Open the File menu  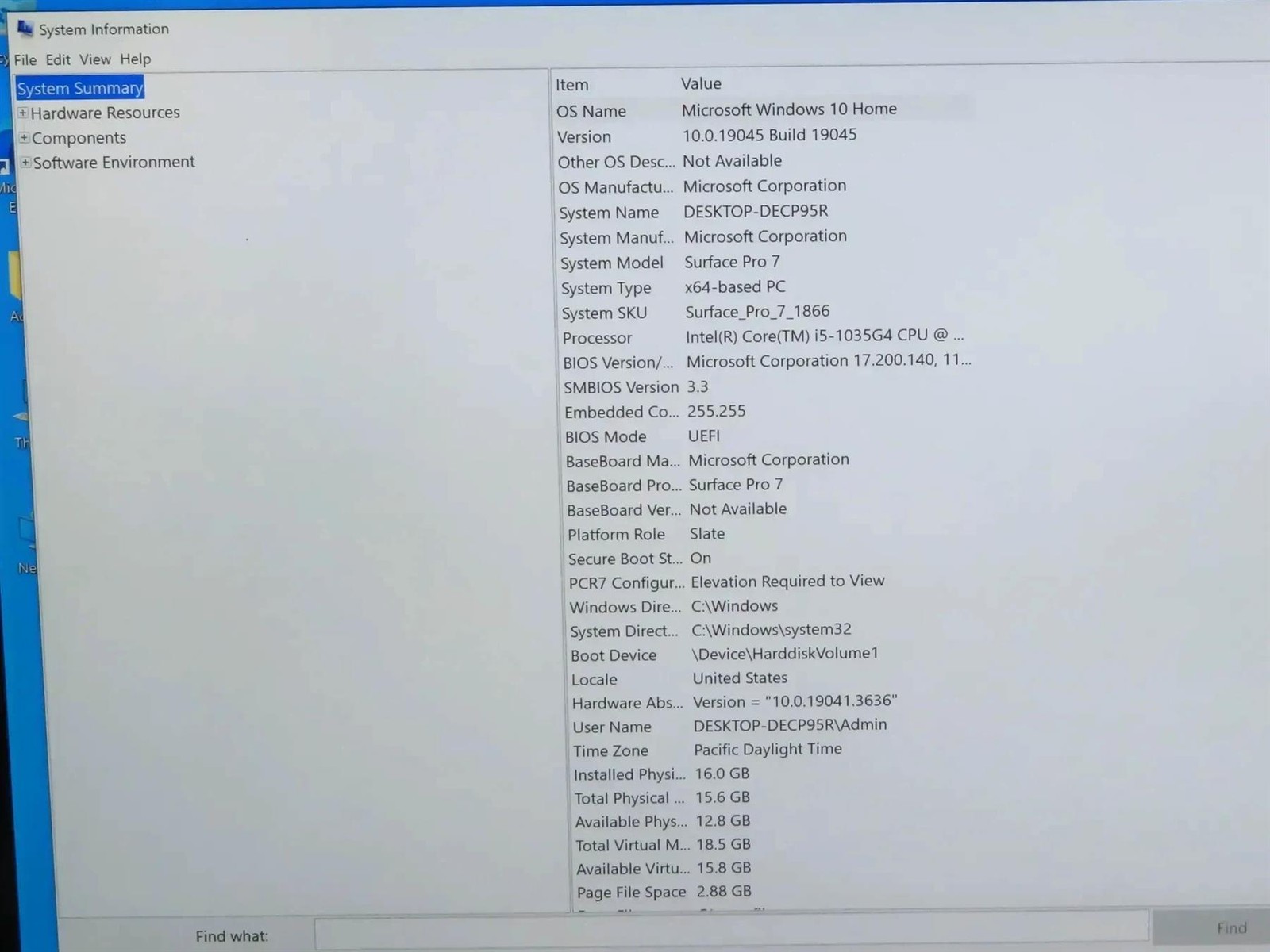[x=25, y=59]
